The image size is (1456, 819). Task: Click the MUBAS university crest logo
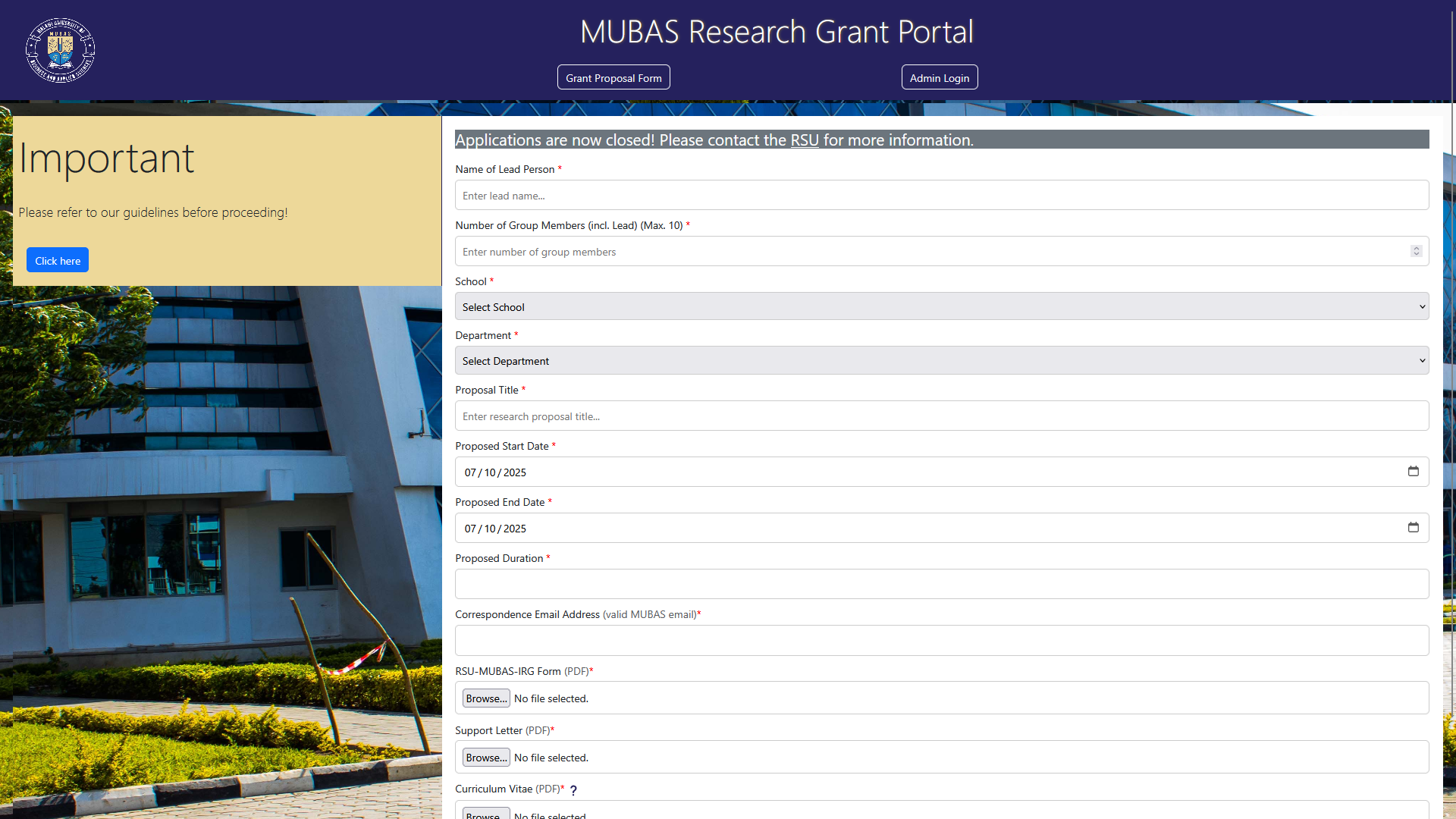(x=61, y=50)
